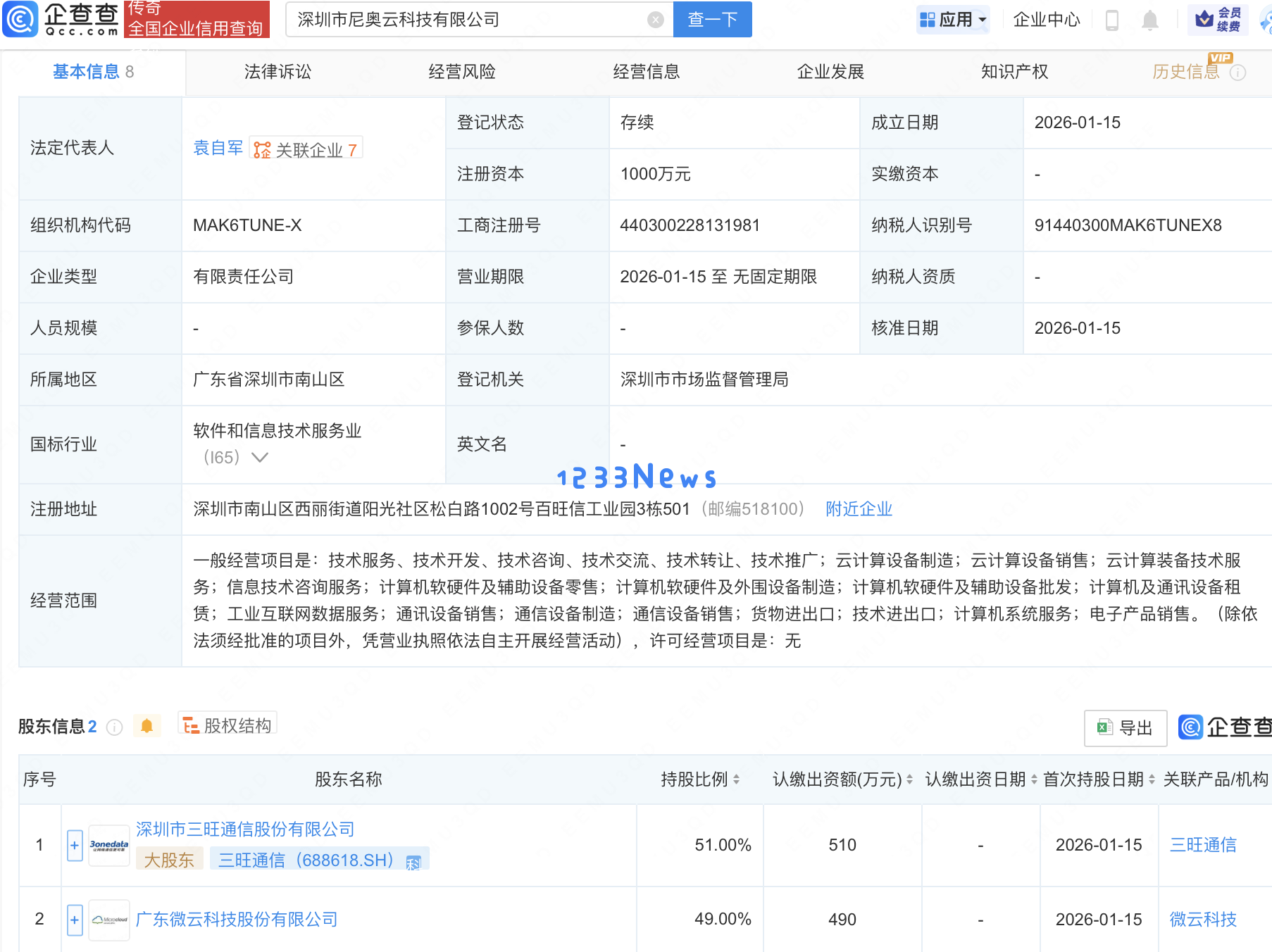The image size is (1272, 952).
Task: Expand the I65 industry classification chevron
Action: click(x=260, y=457)
